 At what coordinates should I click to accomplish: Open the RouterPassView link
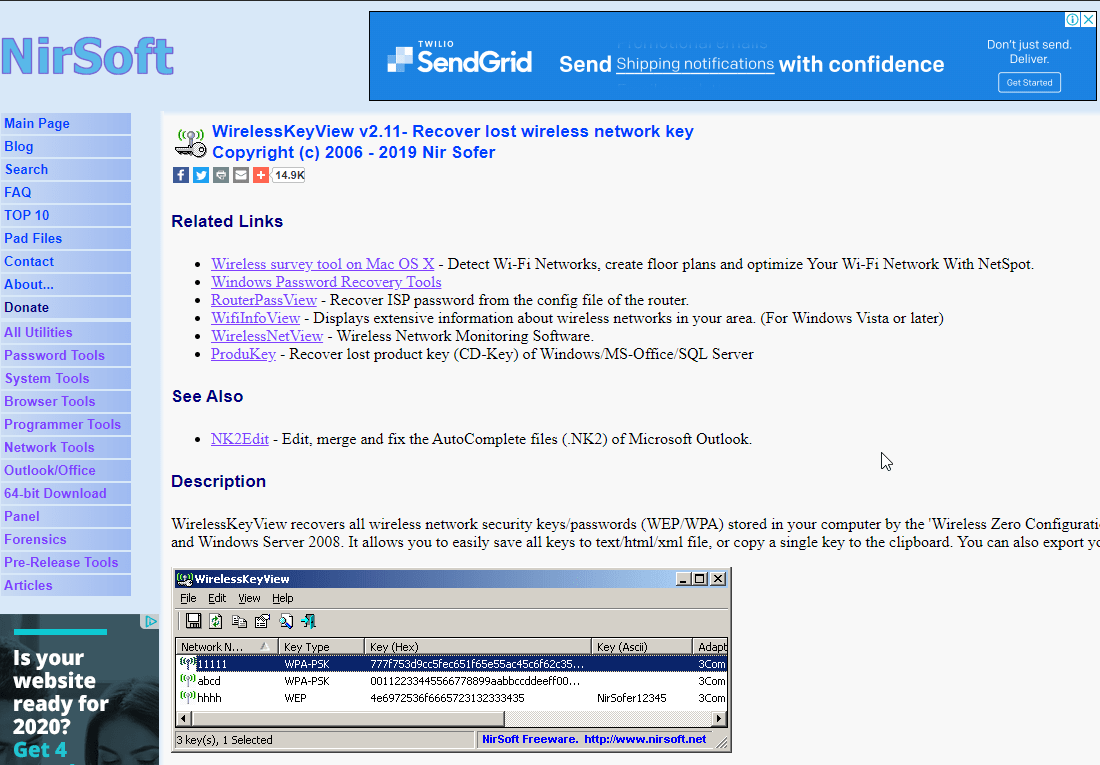(x=264, y=300)
